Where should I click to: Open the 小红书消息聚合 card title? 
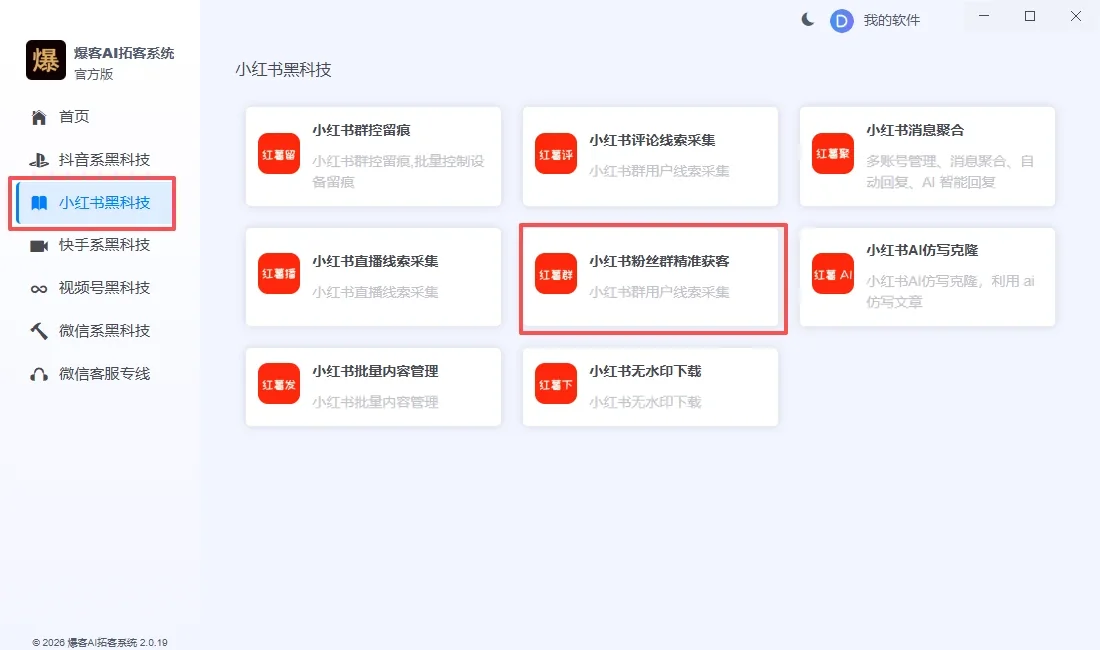(915, 130)
